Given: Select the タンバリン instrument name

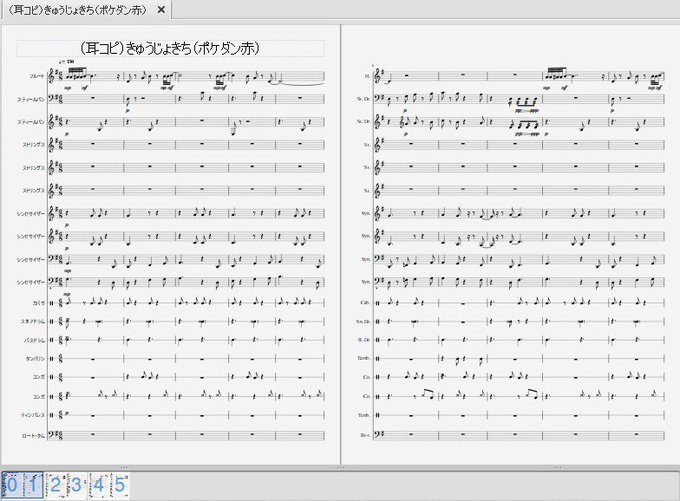Looking at the screenshot, I should coord(35,359).
